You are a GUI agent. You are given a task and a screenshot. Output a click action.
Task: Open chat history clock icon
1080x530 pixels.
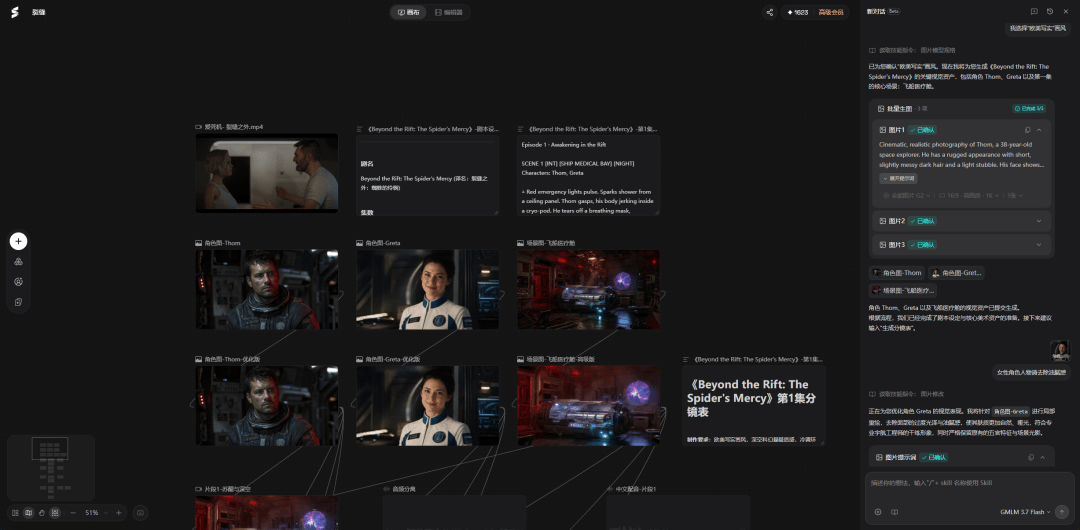point(1050,12)
